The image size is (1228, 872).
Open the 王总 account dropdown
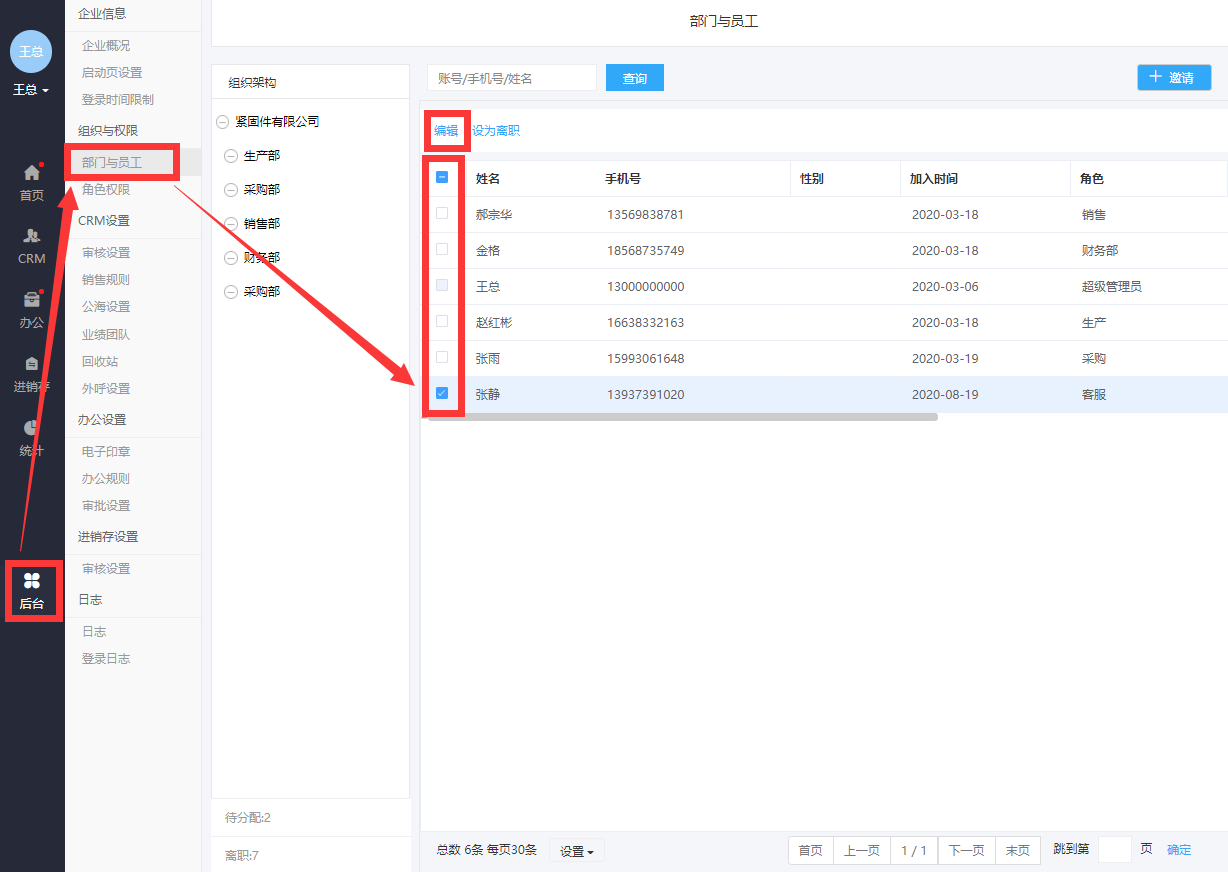coord(31,90)
